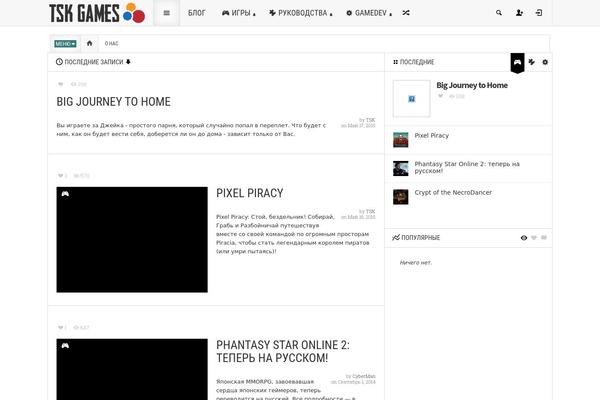Like the Pixel Piracy post heart
Viewport: 600px width, 400px height.
pos(60,176)
